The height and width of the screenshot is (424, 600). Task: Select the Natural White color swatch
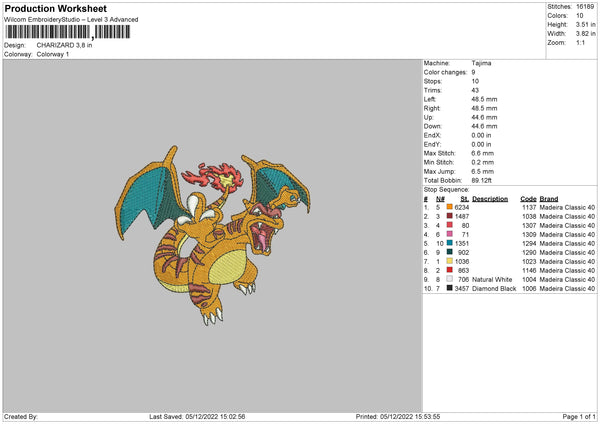click(450, 279)
